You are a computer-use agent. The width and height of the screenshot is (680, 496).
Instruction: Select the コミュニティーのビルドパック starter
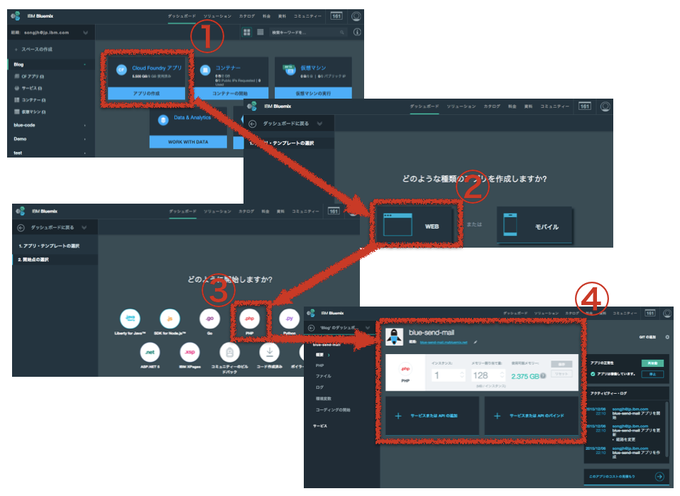229,352
